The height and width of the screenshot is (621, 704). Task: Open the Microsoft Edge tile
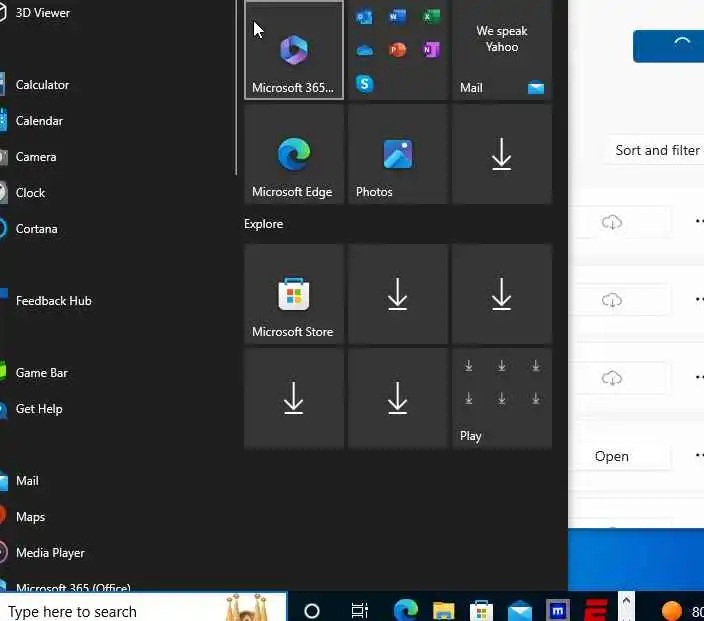294,154
